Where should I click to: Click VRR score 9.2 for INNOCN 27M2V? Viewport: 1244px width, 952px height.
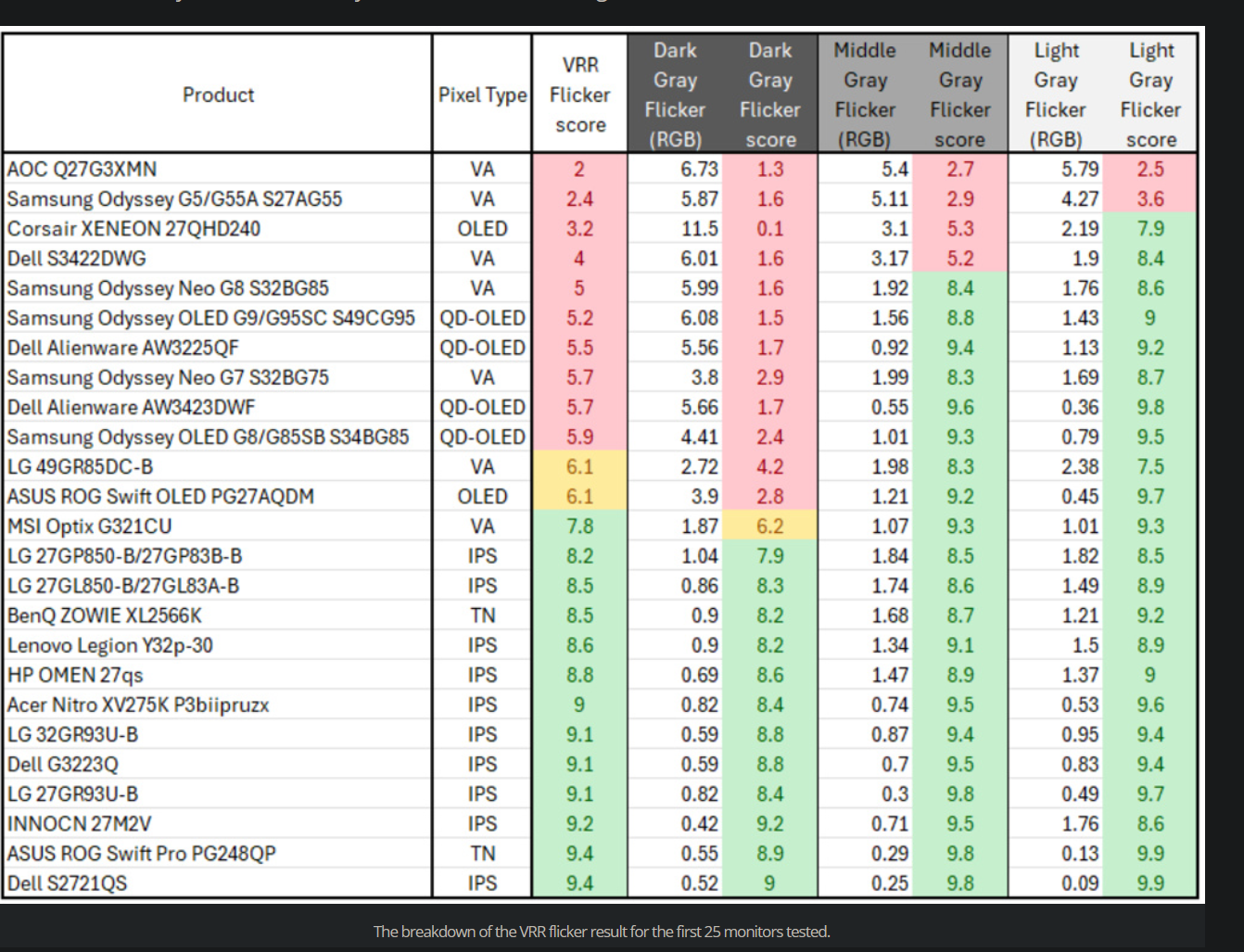(x=579, y=823)
